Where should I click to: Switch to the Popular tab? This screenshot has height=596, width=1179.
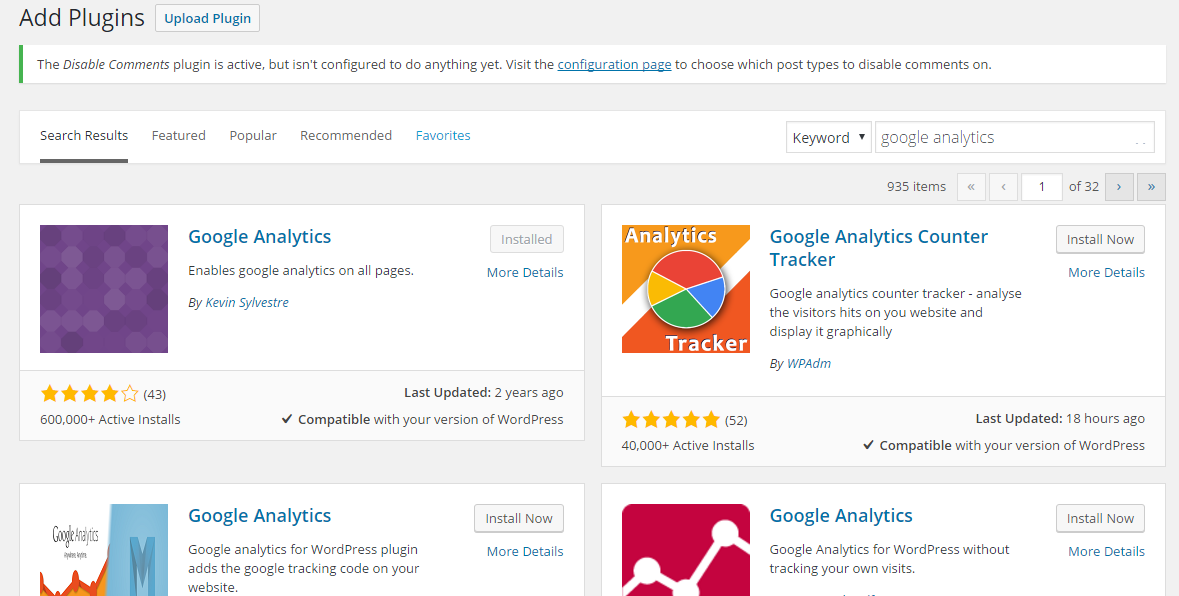253,135
